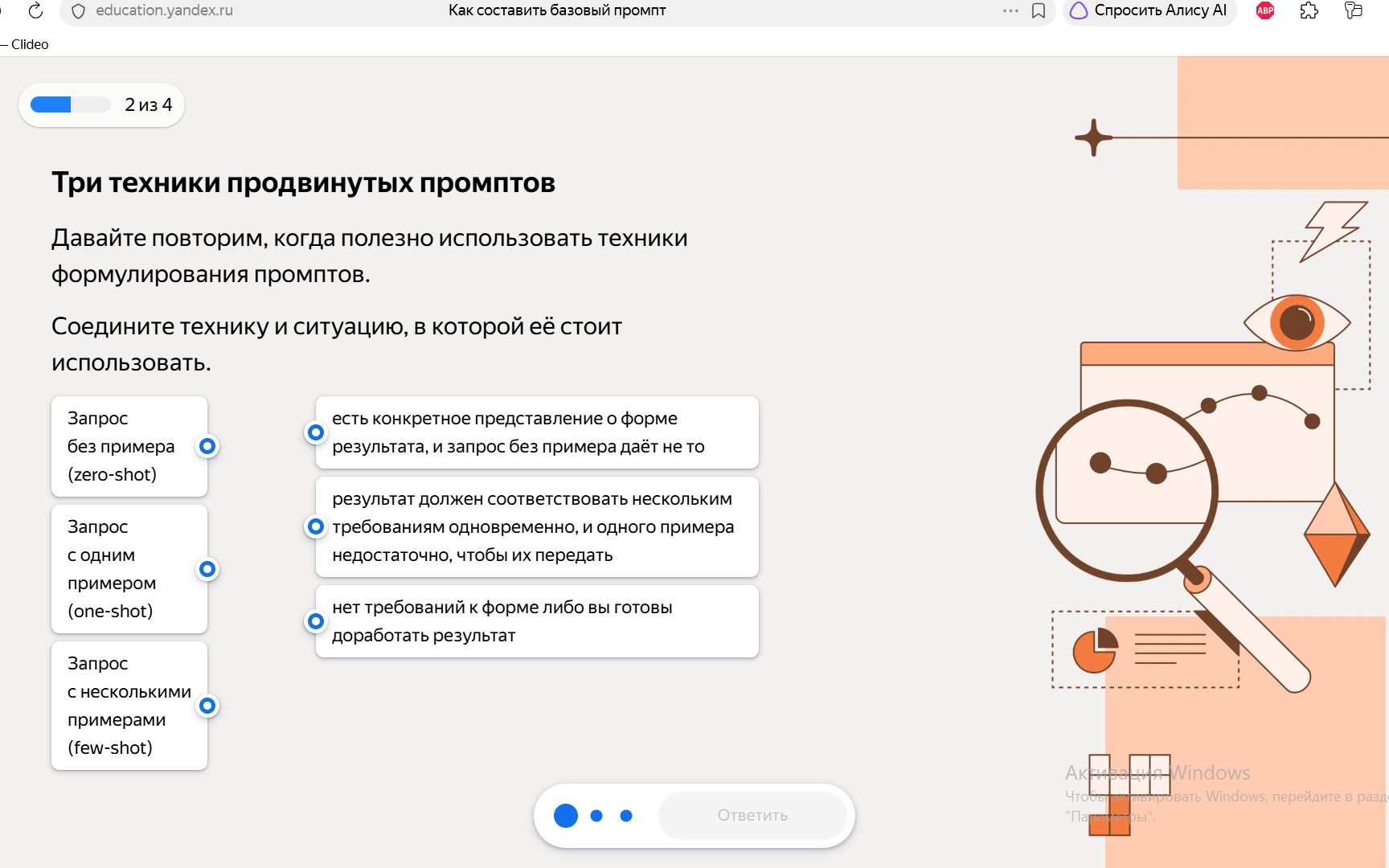The image size is (1389, 868).
Task: Click the large first pagination dot
Action: pos(566,815)
